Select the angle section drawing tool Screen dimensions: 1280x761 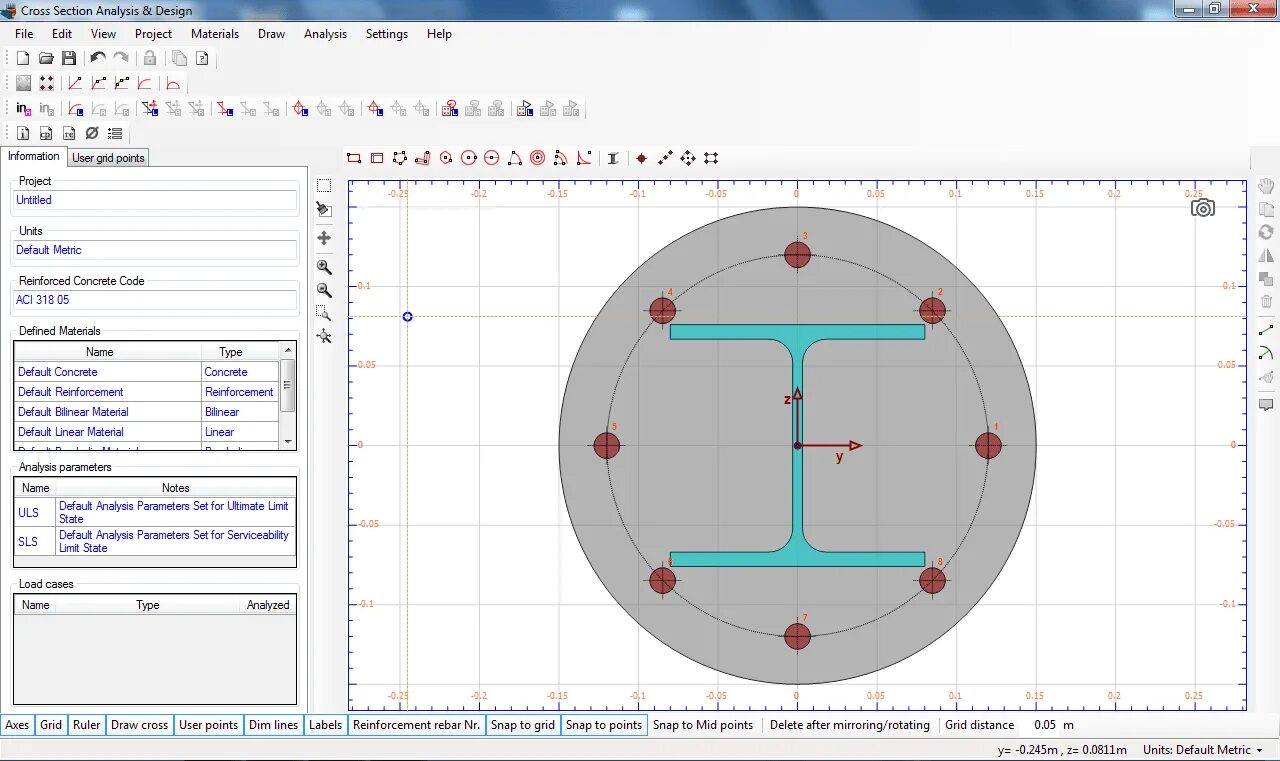[423, 158]
